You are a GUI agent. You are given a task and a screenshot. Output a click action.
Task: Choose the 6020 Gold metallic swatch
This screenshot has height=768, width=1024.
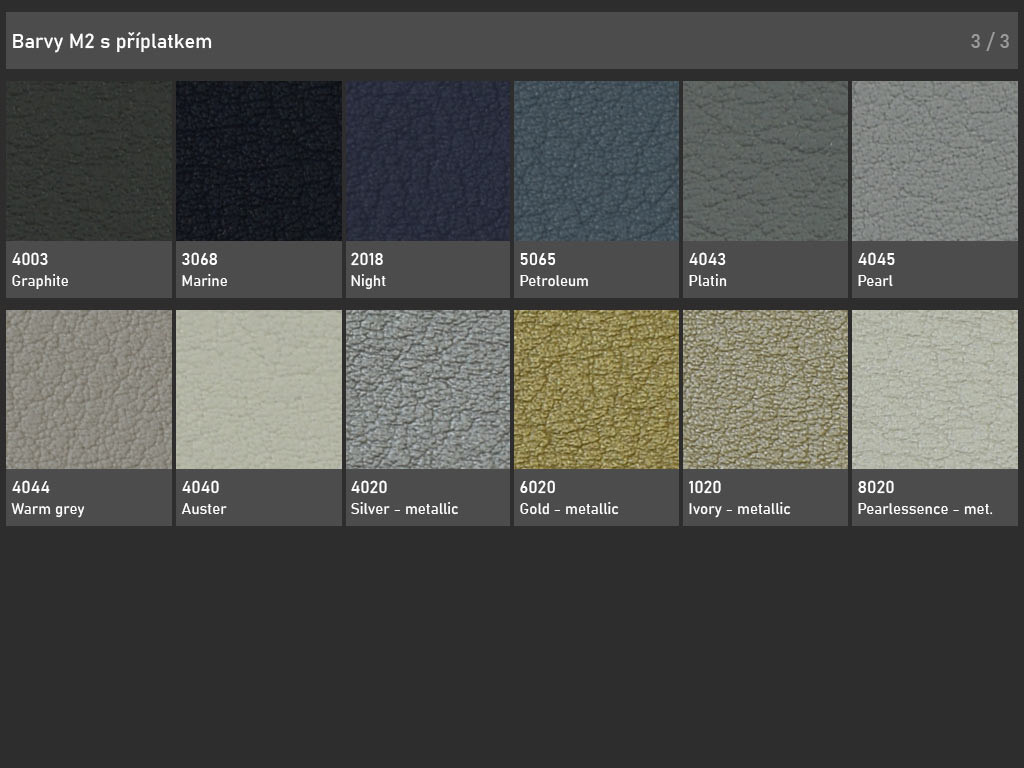[x=596, y=389]
